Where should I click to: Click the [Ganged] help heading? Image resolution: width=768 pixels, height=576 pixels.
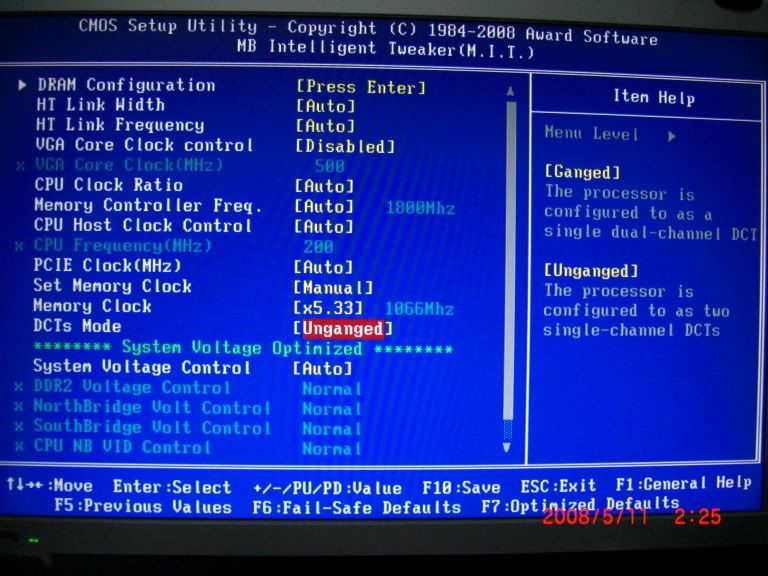pyautogui.click(x=582, y=172)
